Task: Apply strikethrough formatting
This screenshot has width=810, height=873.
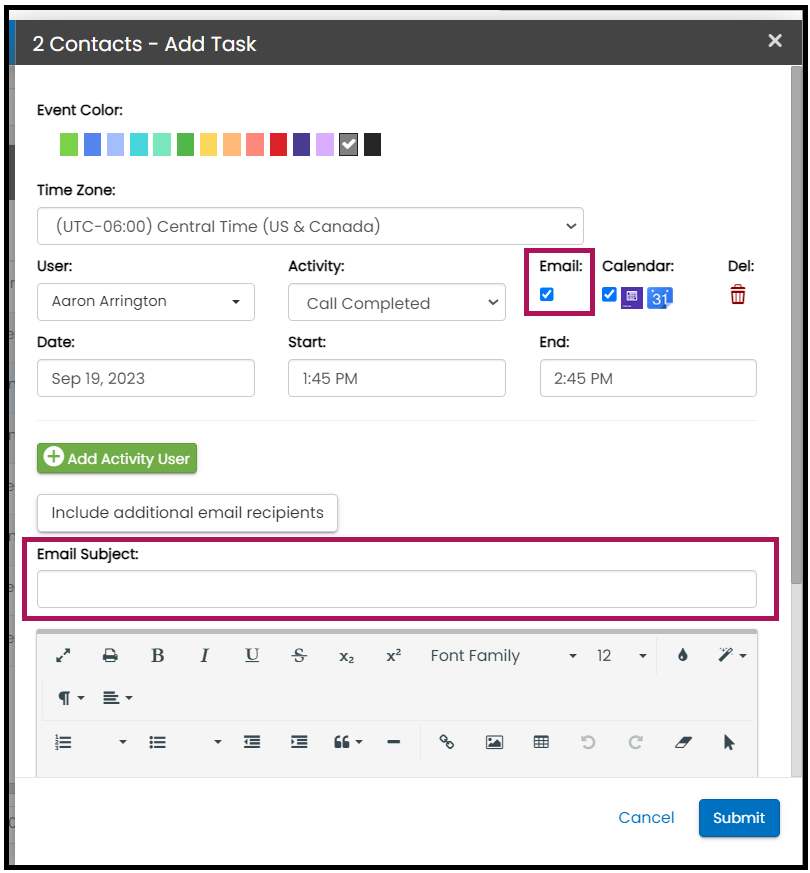Action: [299, 656]
